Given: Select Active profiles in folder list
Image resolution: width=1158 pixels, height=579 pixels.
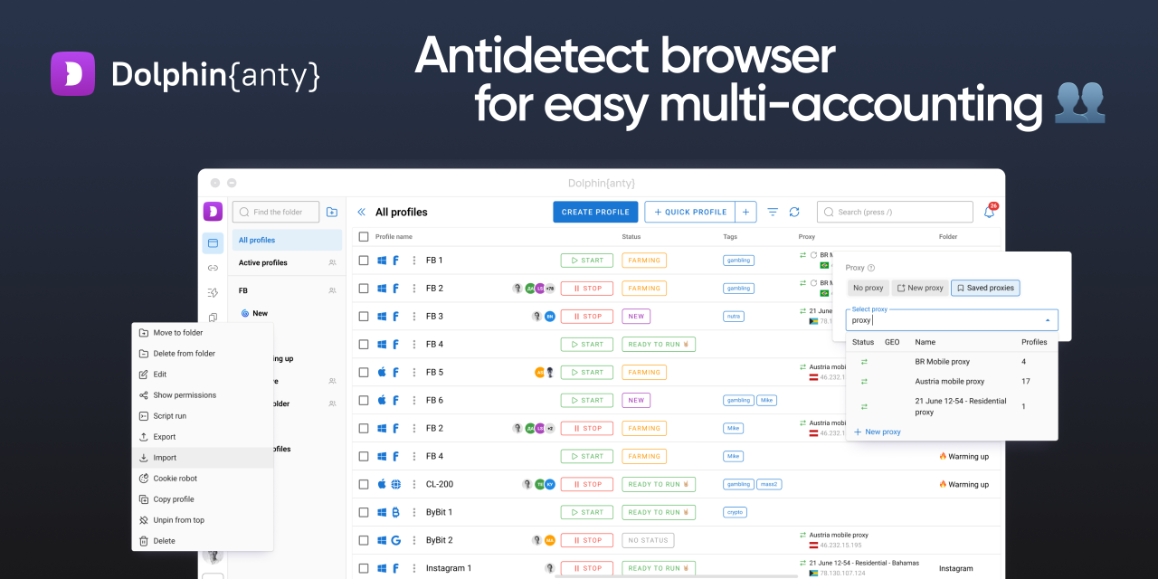Looking at the screenshot, I should [x=287, y=263].
